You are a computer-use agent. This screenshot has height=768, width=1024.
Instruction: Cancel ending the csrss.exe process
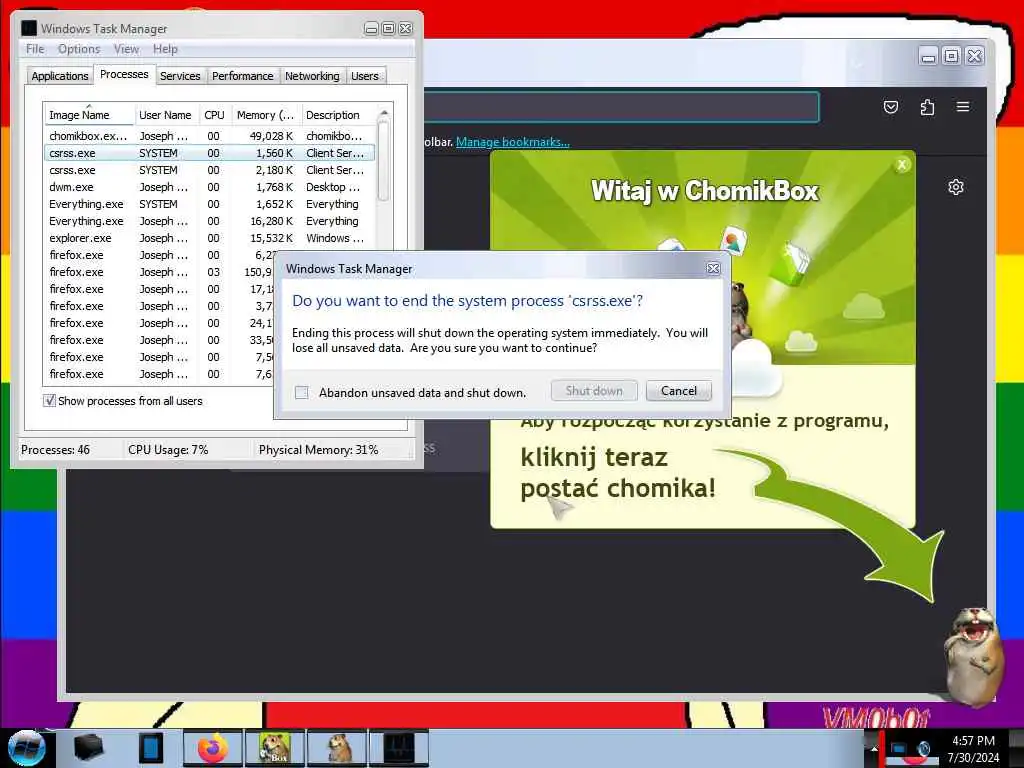(679, 391)
